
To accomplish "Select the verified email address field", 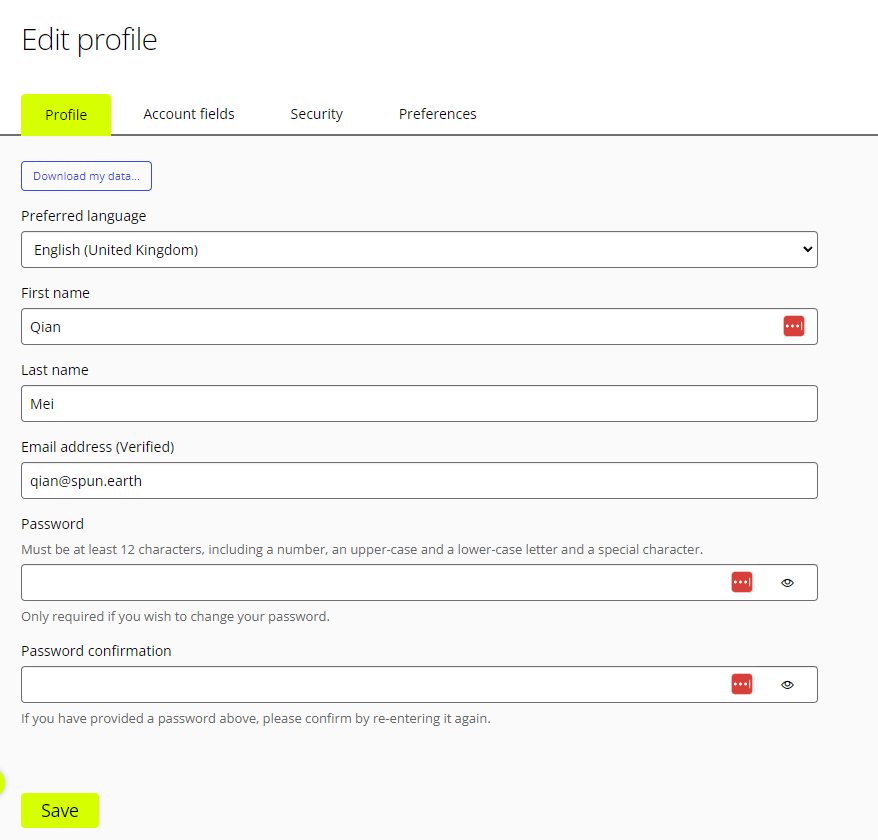I will pyautogui.click(x=419, y=480).
